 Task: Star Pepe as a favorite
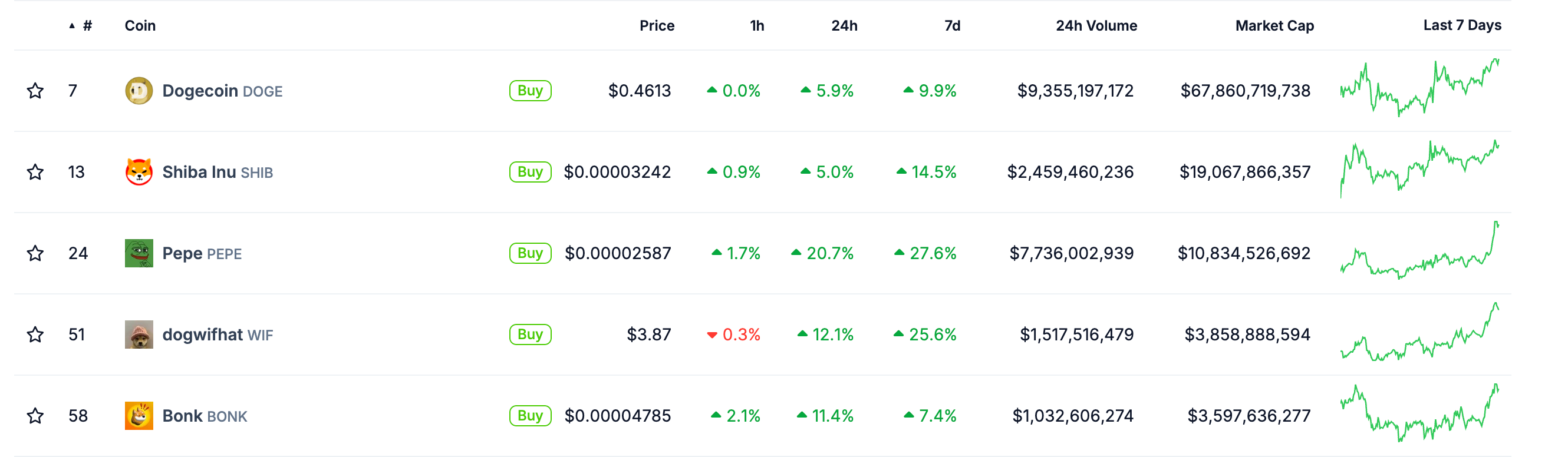(x=35, y=253)
